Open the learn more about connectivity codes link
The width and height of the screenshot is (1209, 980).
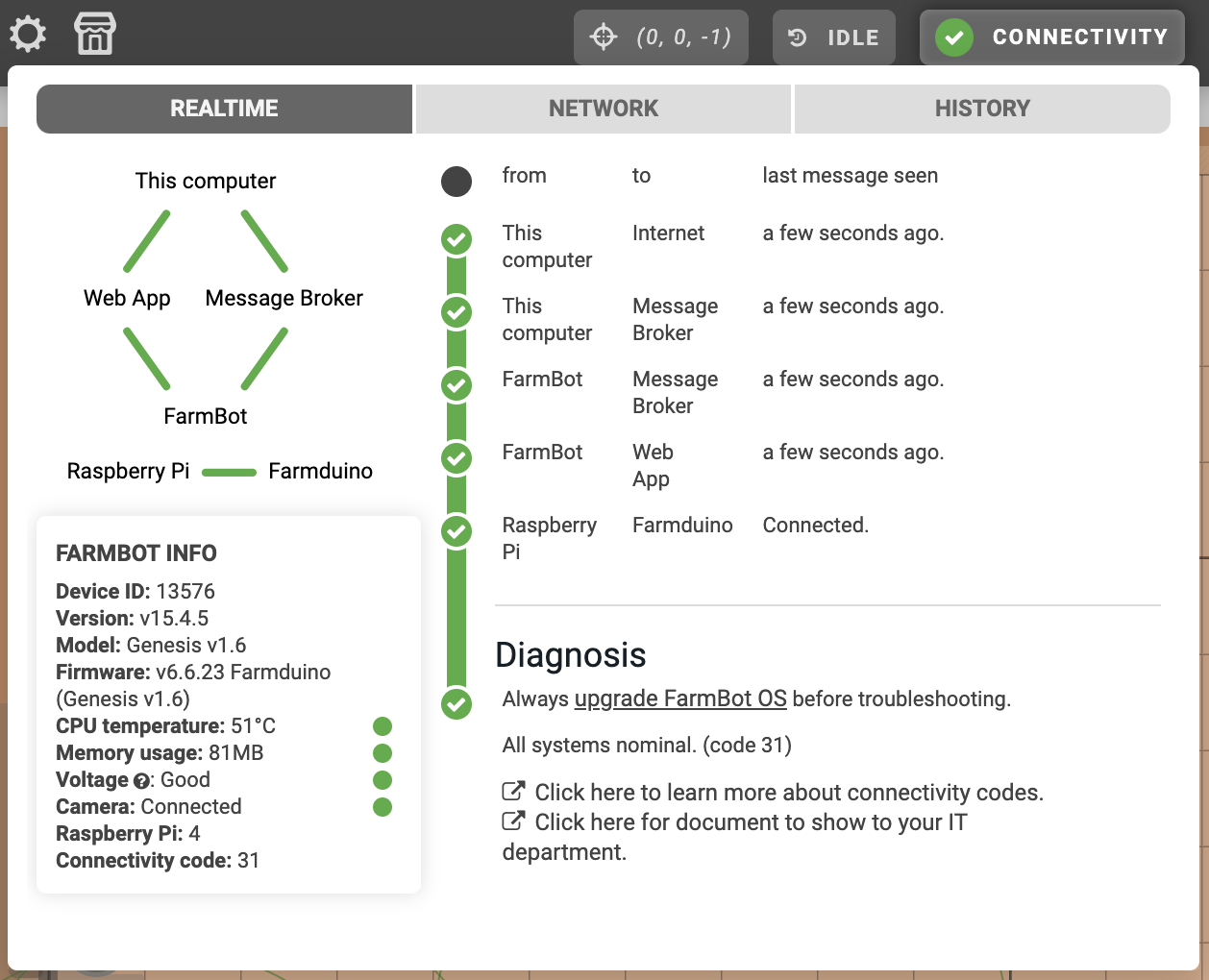point(788,793)
